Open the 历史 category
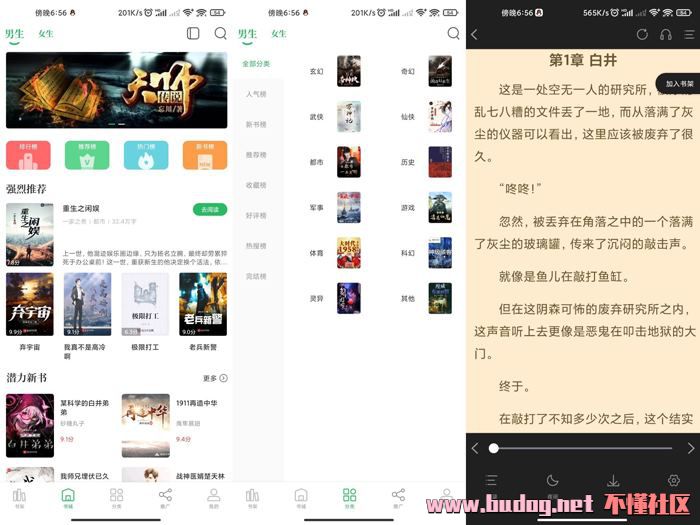 (426, 162)
